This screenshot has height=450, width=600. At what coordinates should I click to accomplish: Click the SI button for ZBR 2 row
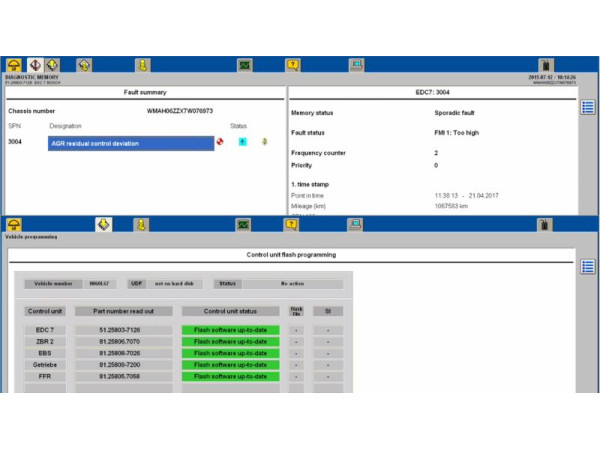[327, 341]
